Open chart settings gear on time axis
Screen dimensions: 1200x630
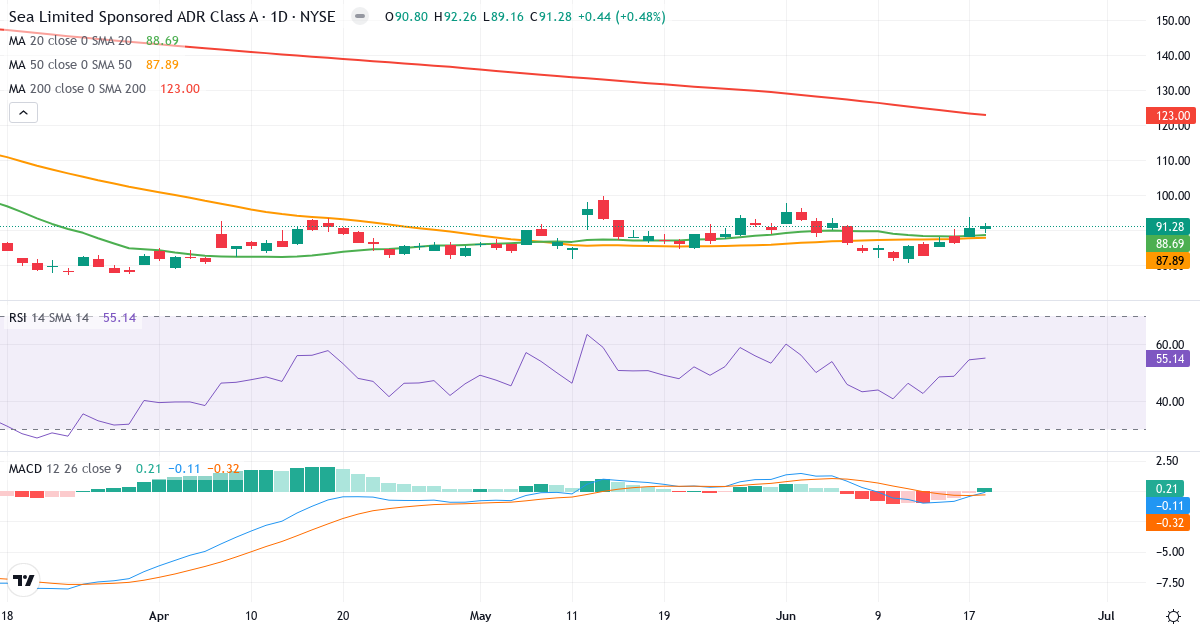(x=1172, y=615)
